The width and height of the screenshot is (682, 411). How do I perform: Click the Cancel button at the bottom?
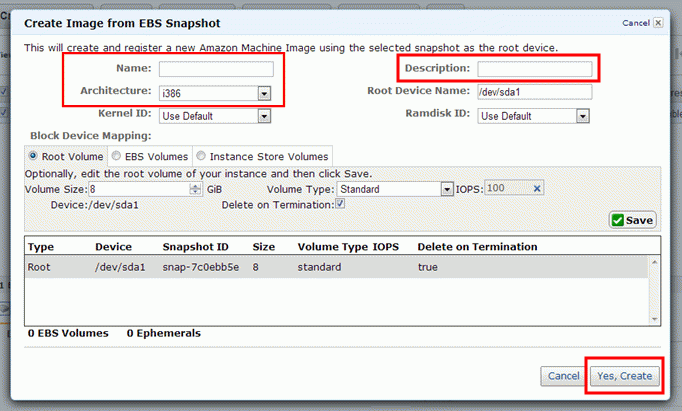click(563, 376)
